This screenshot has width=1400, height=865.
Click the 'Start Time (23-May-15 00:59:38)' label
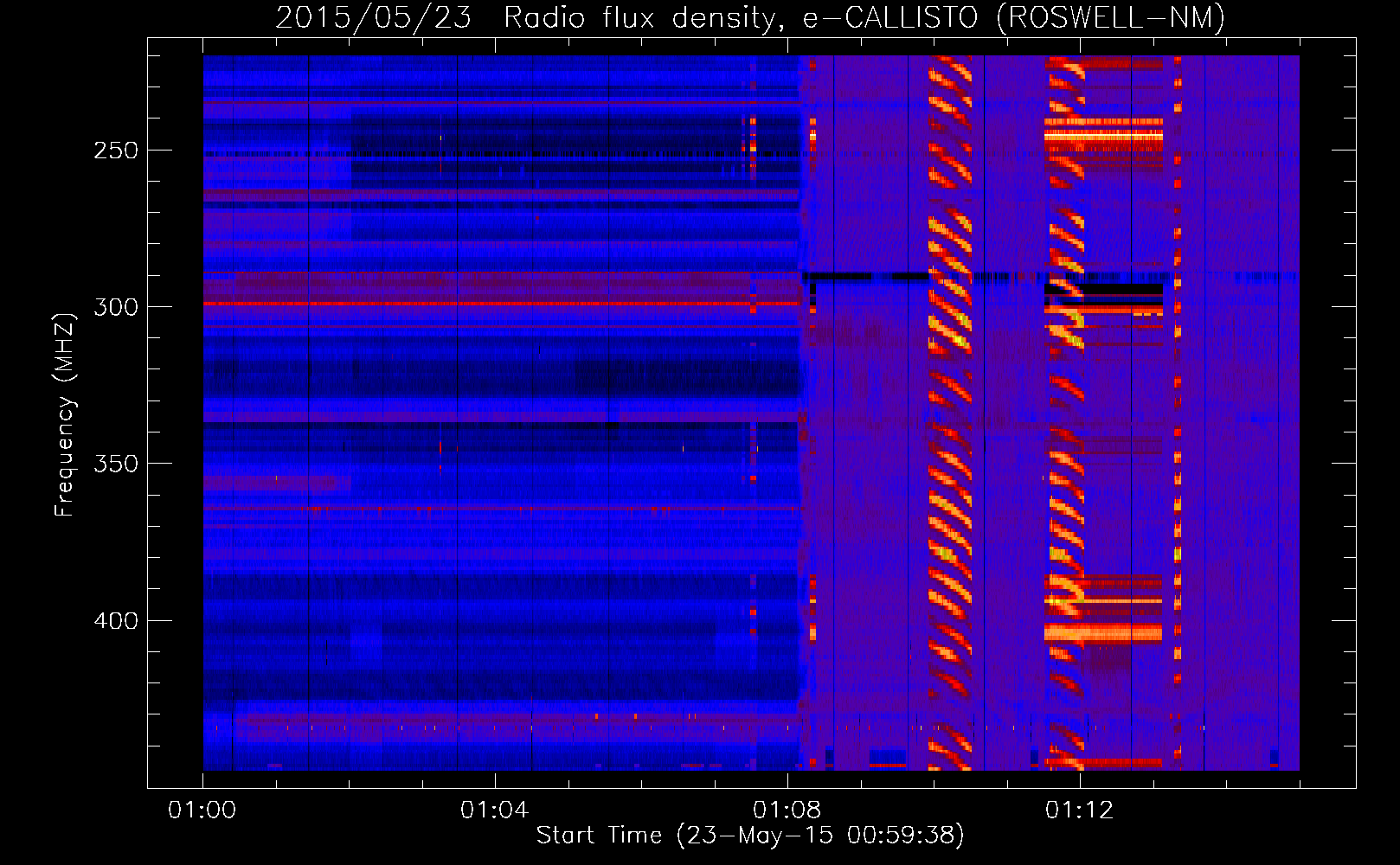pyautogui.click(x=750, y=836)
